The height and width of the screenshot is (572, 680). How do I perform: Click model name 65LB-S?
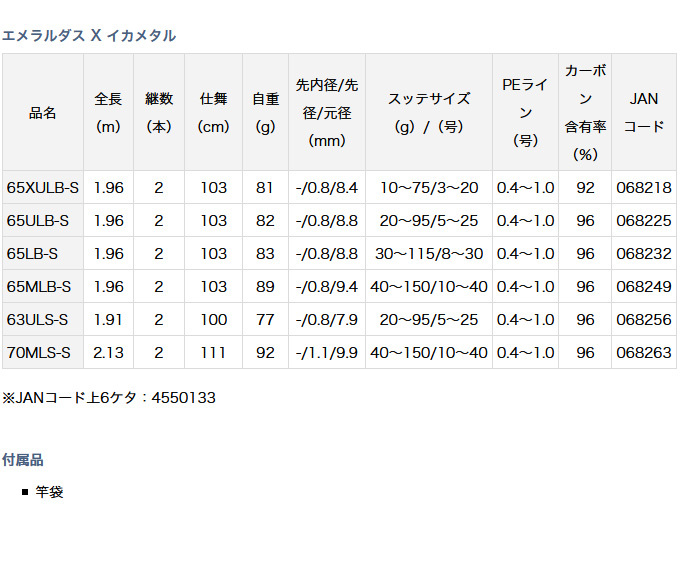[32, 254]
